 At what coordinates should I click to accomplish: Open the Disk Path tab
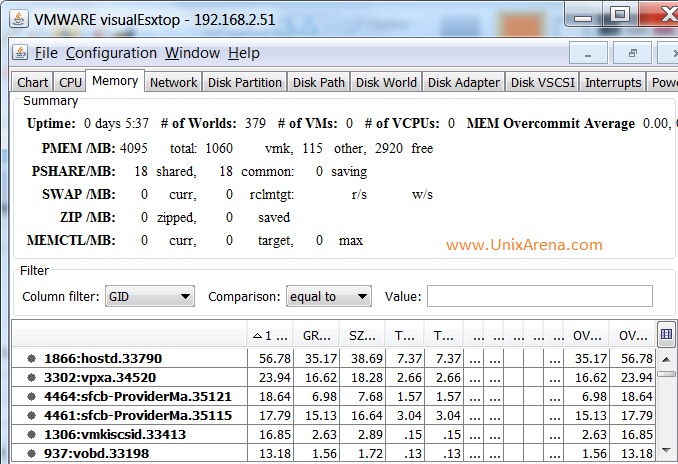[319, 82]
